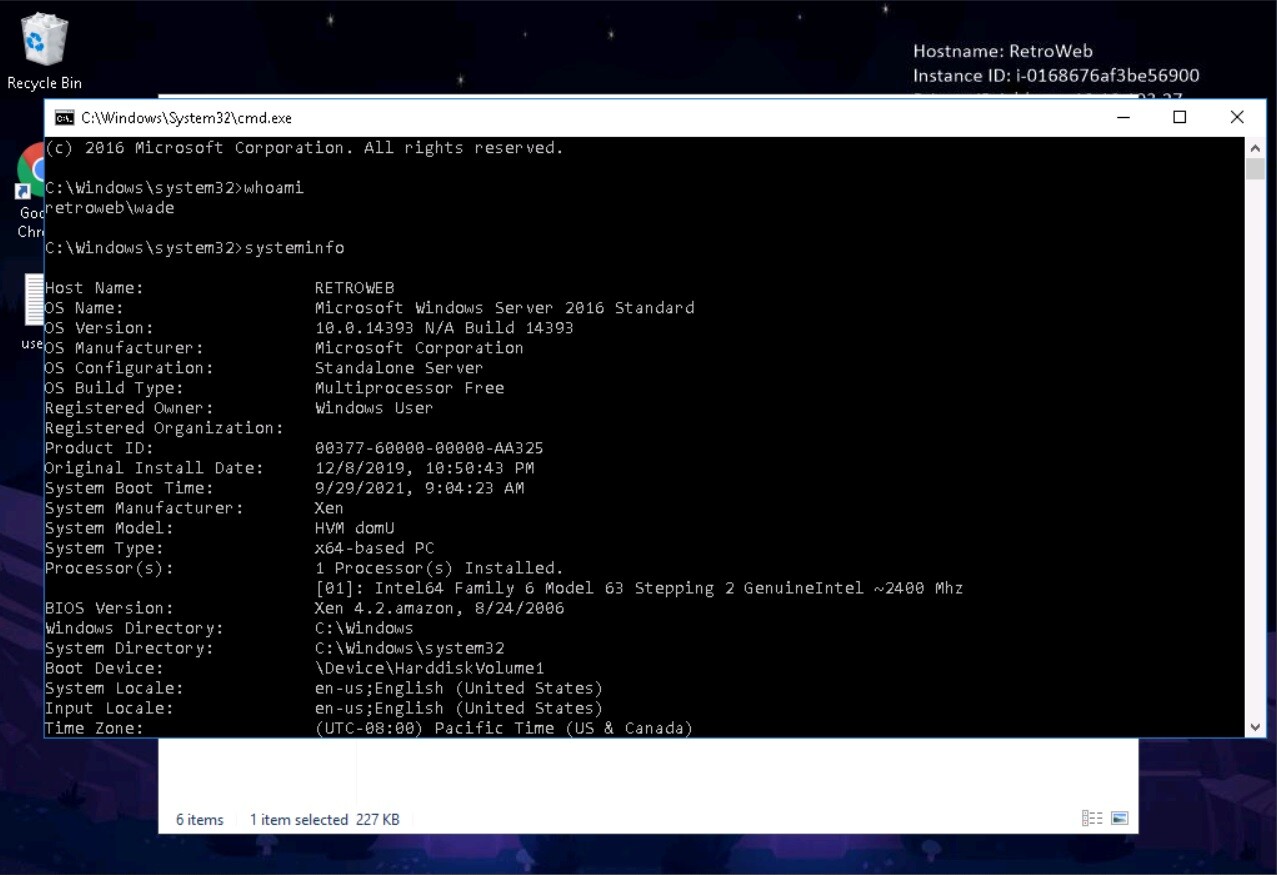This screenshot has width=1277, height=875.
Task: Switch Explorer to details view icon
Action: click(x=1091, y=819)
